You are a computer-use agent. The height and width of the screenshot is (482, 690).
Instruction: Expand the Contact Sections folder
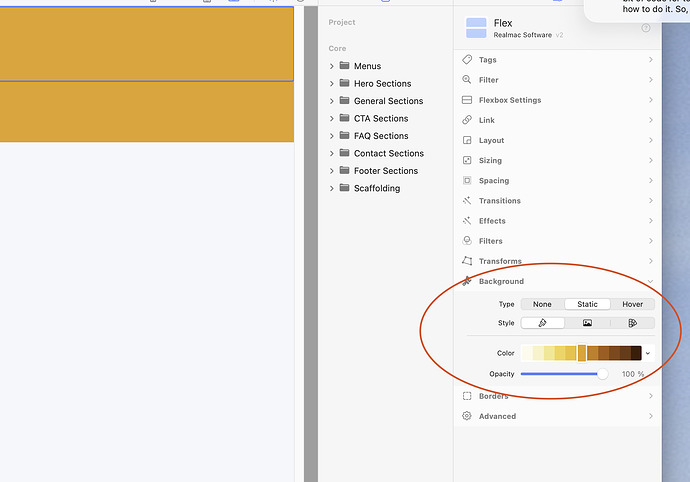coord(332,153)
